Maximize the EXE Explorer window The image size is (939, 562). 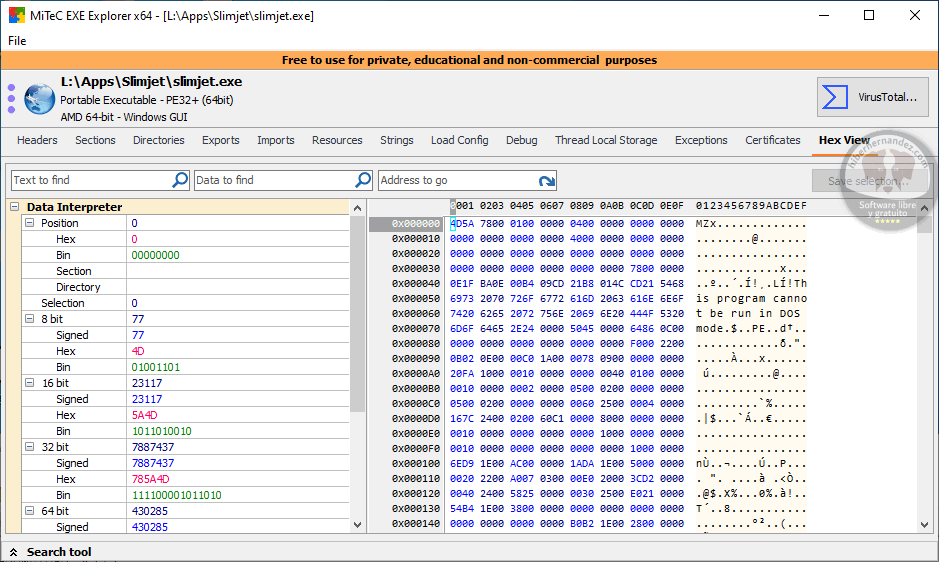click(869, 16)
